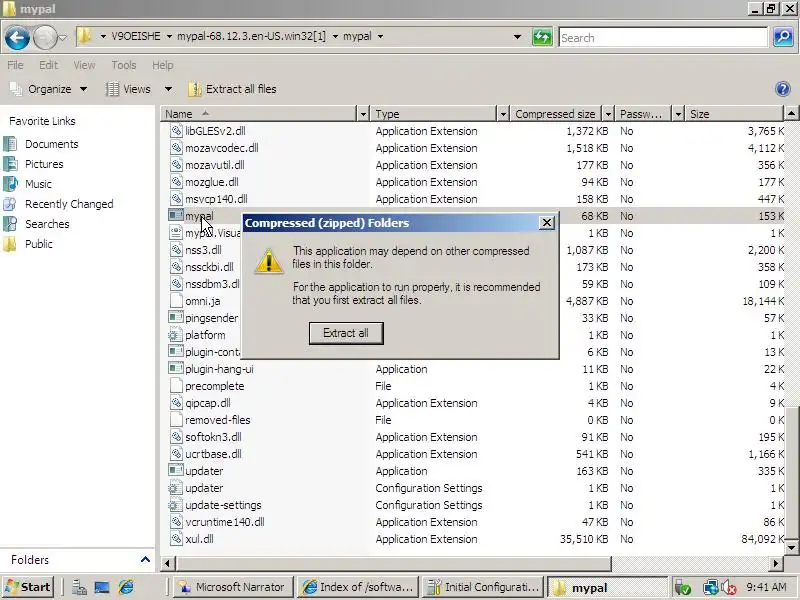Click Extract all files in toolbar
This screenshot has height=600, width=800.
232,89
